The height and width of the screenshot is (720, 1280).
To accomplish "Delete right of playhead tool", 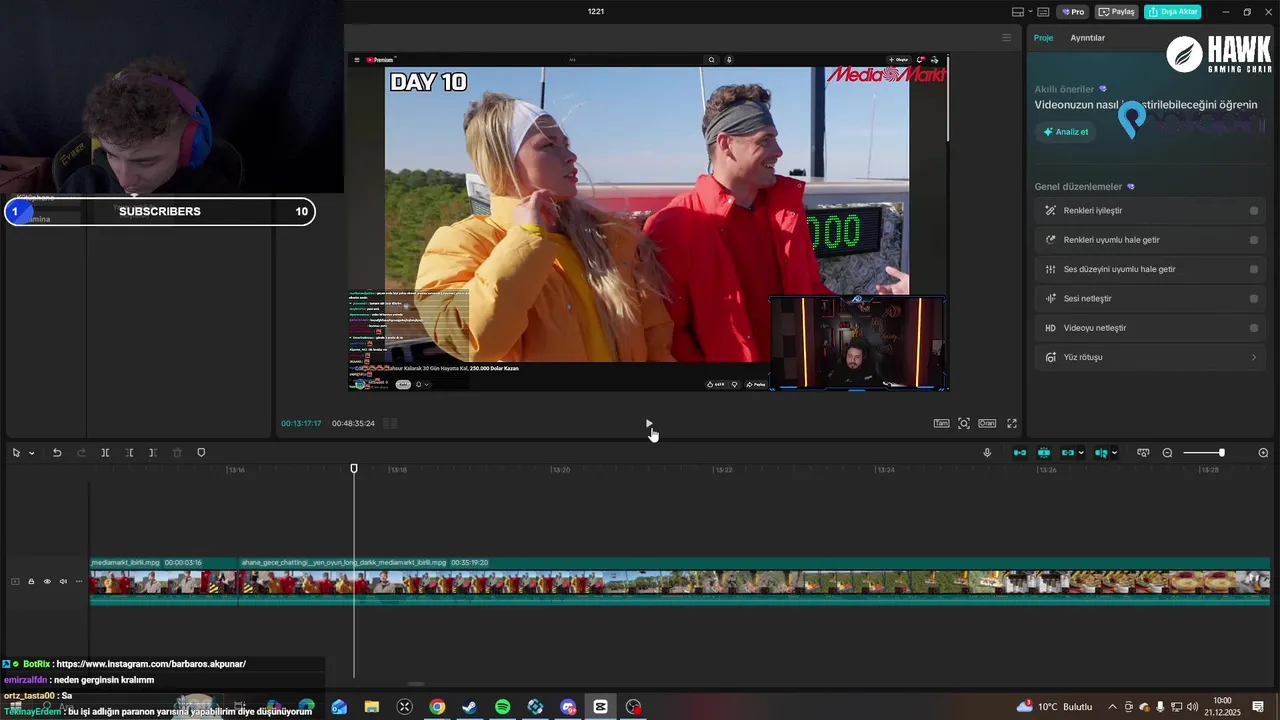I will click(x=153, y=453).
